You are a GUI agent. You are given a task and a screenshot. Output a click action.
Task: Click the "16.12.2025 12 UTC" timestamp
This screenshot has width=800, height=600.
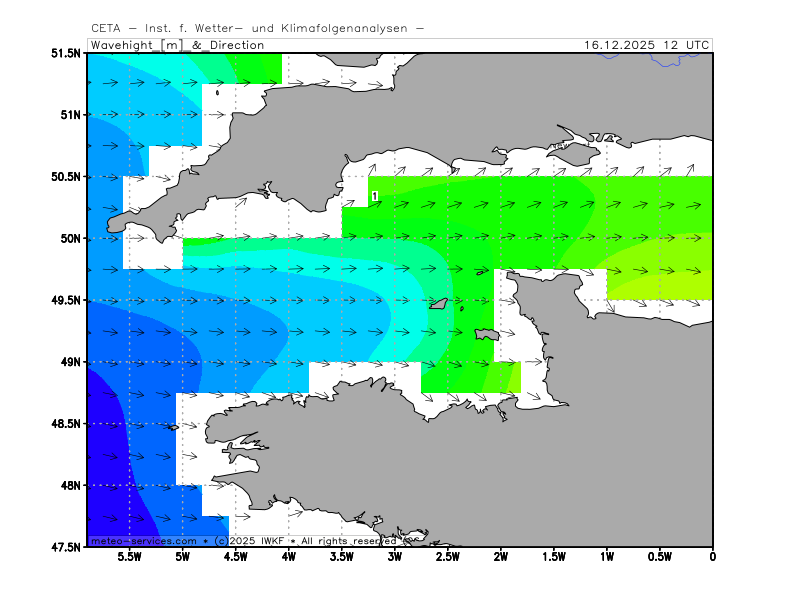coord(647,45)
